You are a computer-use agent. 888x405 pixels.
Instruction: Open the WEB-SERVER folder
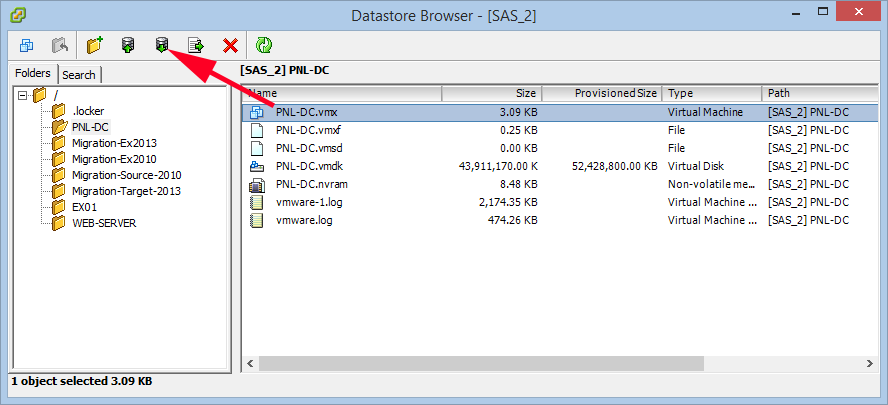point(104,223)
